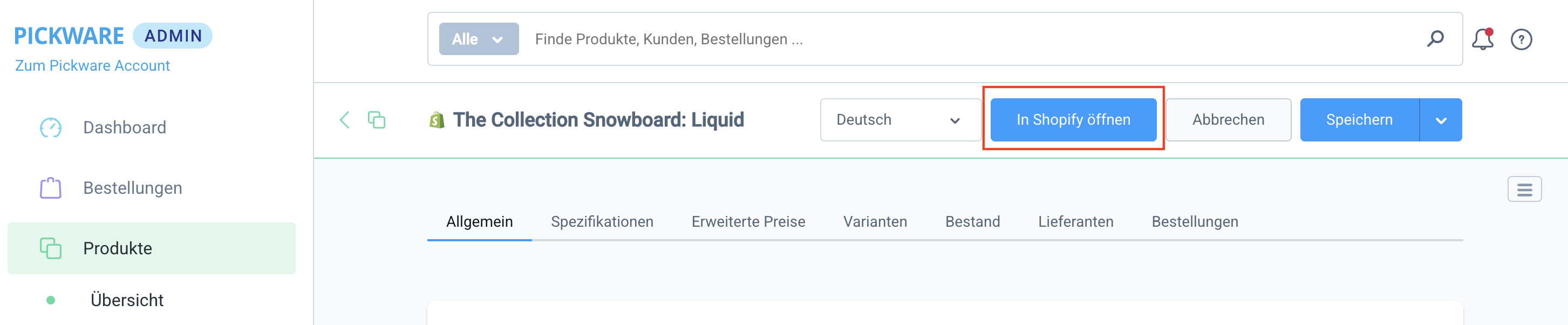Switch to the Varianten tab
Screen dimensions: 1568x325
click(875, 221)
